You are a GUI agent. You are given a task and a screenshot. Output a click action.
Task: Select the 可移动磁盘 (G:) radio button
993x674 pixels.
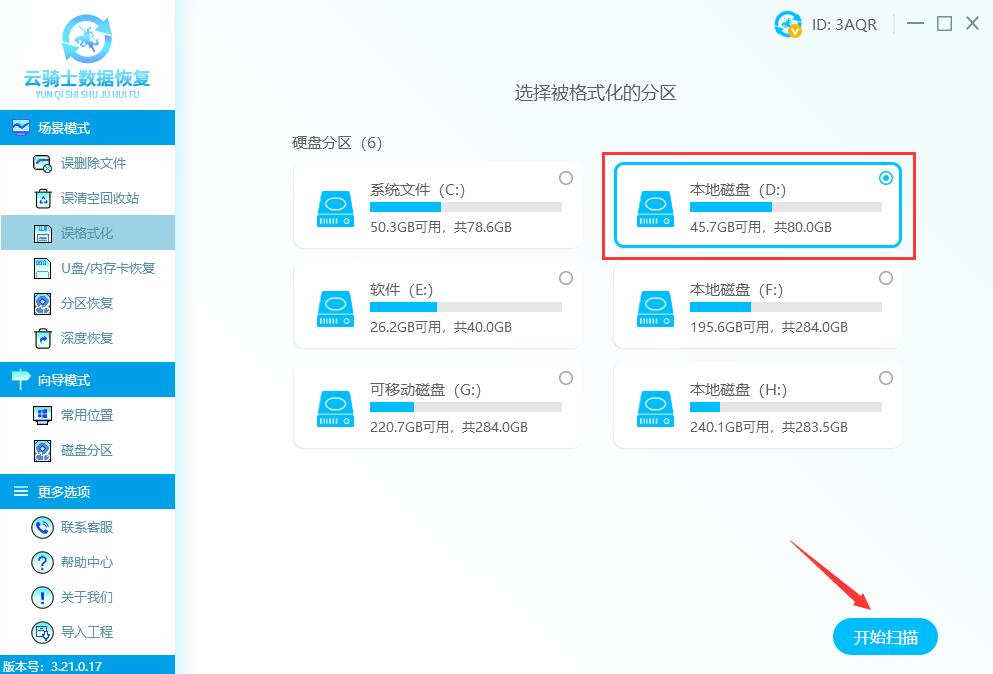pyautogui.click(x=566, y=378)
